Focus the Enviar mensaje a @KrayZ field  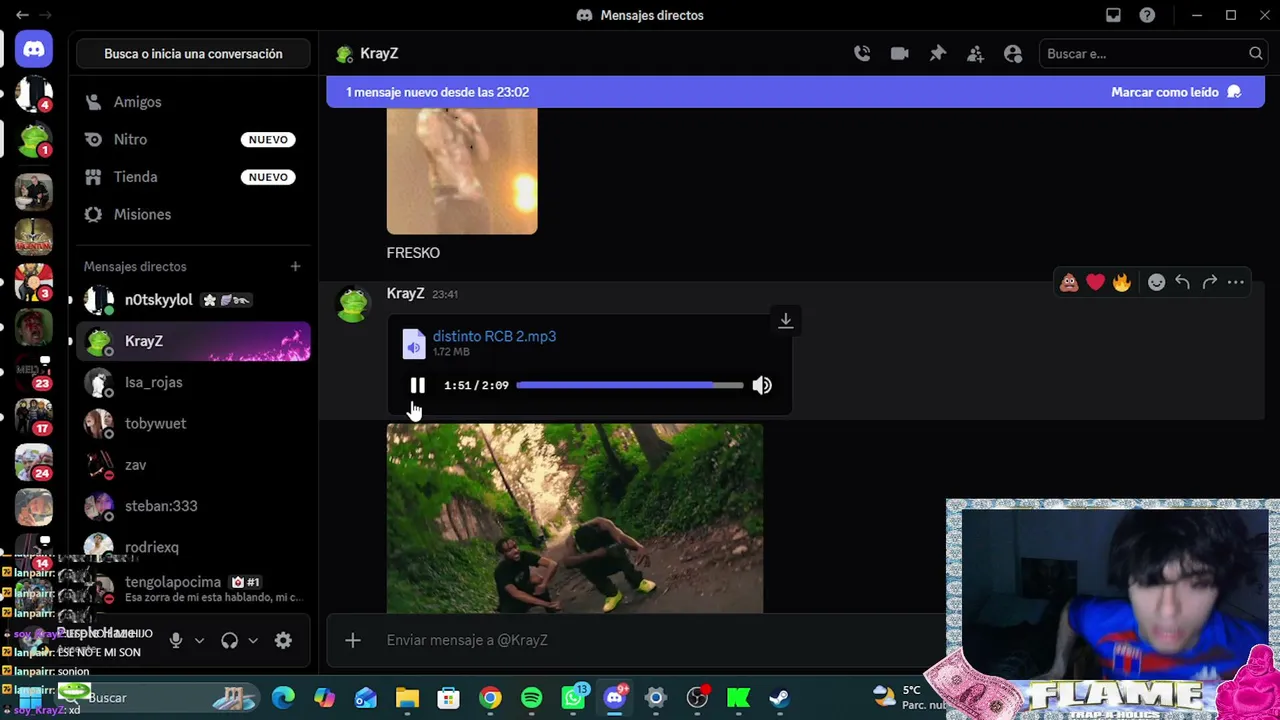pyautogui.click(x=660, y=640)
